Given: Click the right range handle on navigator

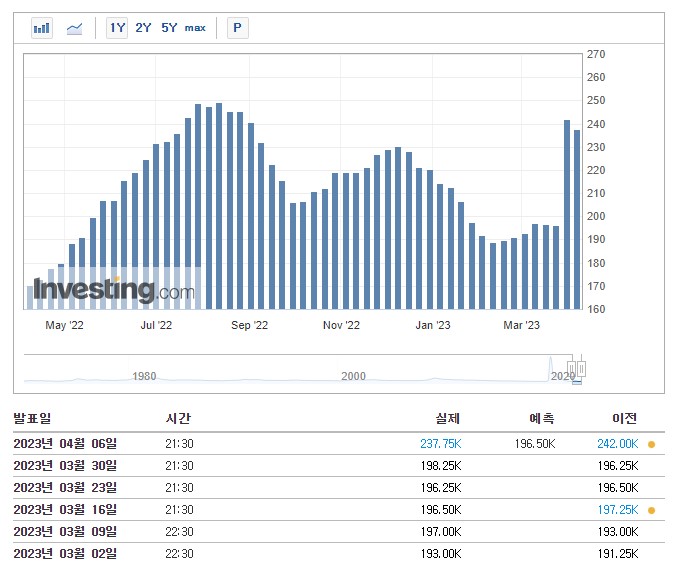Looking at the screenshot, I should [581, 368].
